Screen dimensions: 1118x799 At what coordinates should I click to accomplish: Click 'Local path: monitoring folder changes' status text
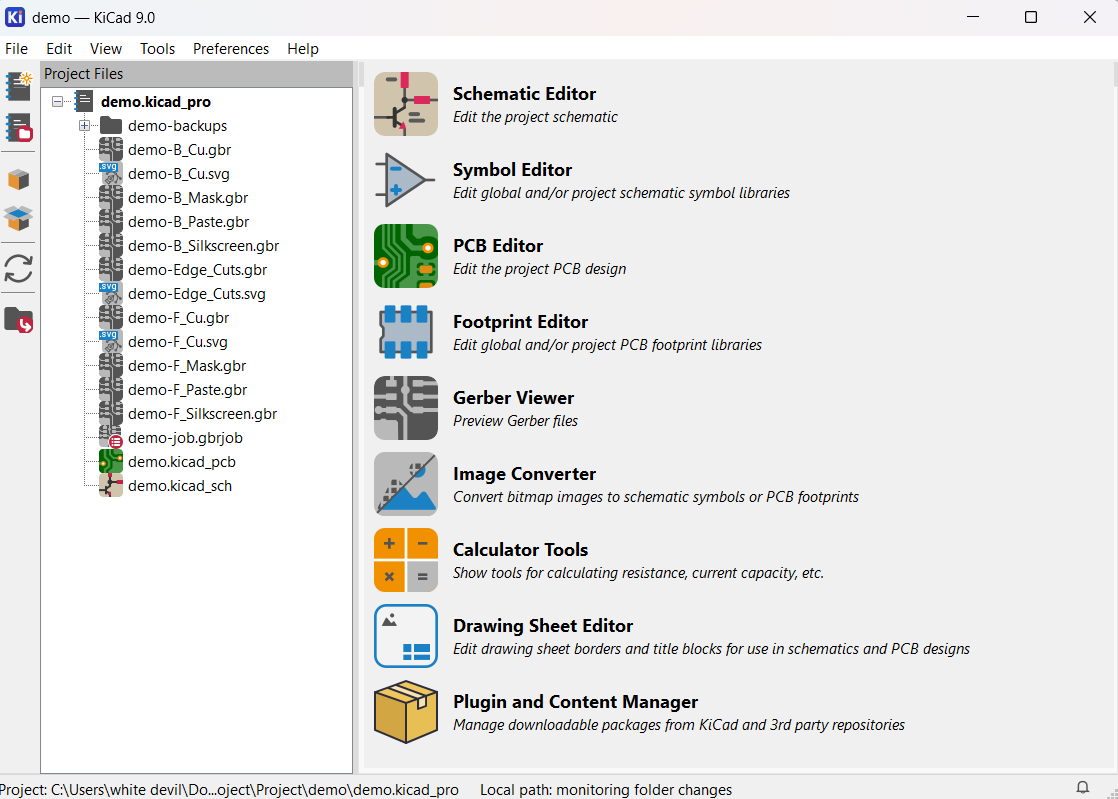click(x=606, y=790)
